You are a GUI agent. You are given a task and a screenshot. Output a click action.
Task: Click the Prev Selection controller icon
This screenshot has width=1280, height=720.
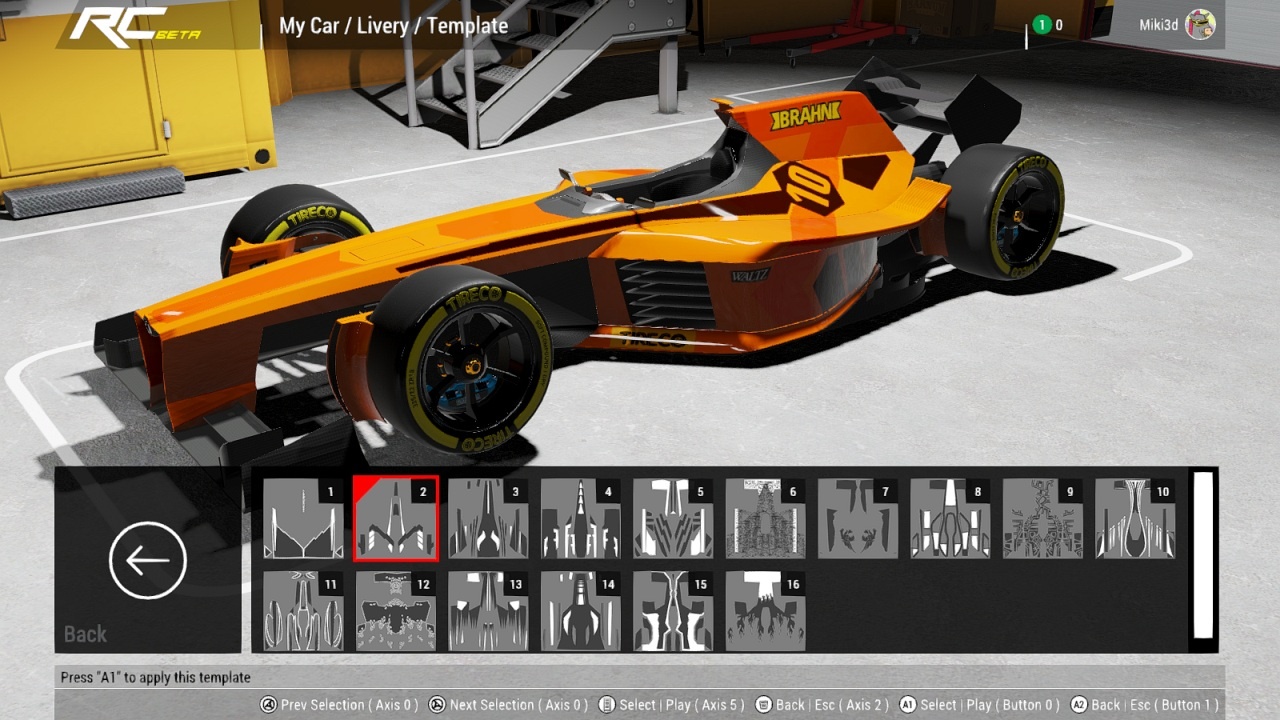(268, 705)
